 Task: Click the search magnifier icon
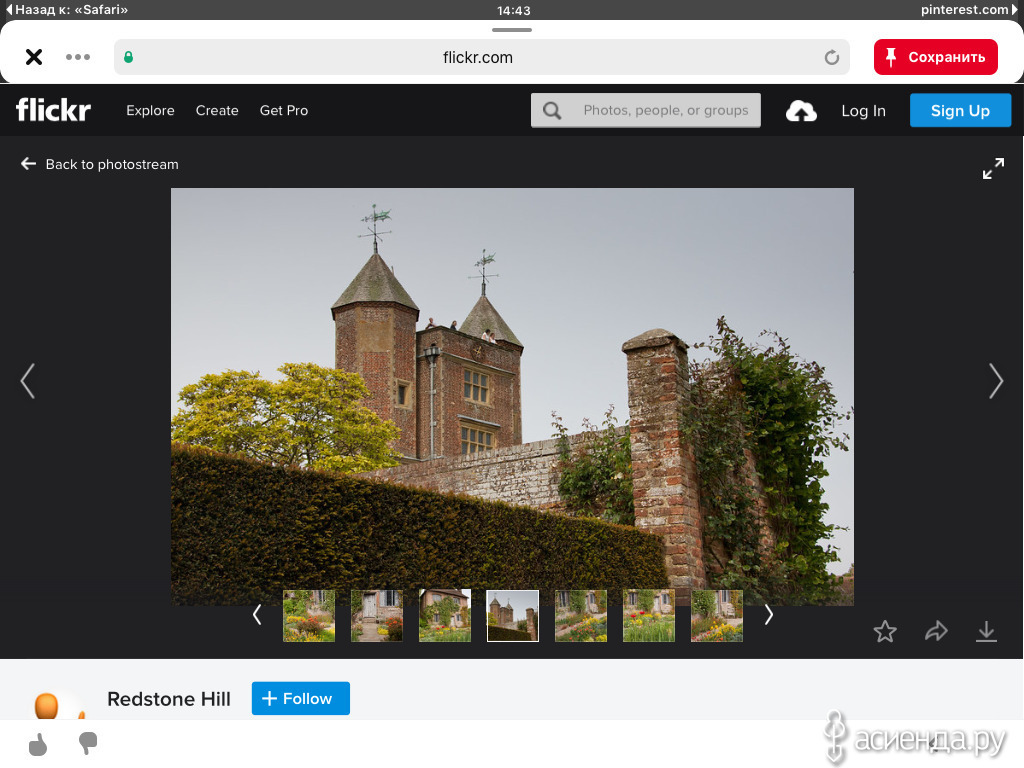(552, 110)
